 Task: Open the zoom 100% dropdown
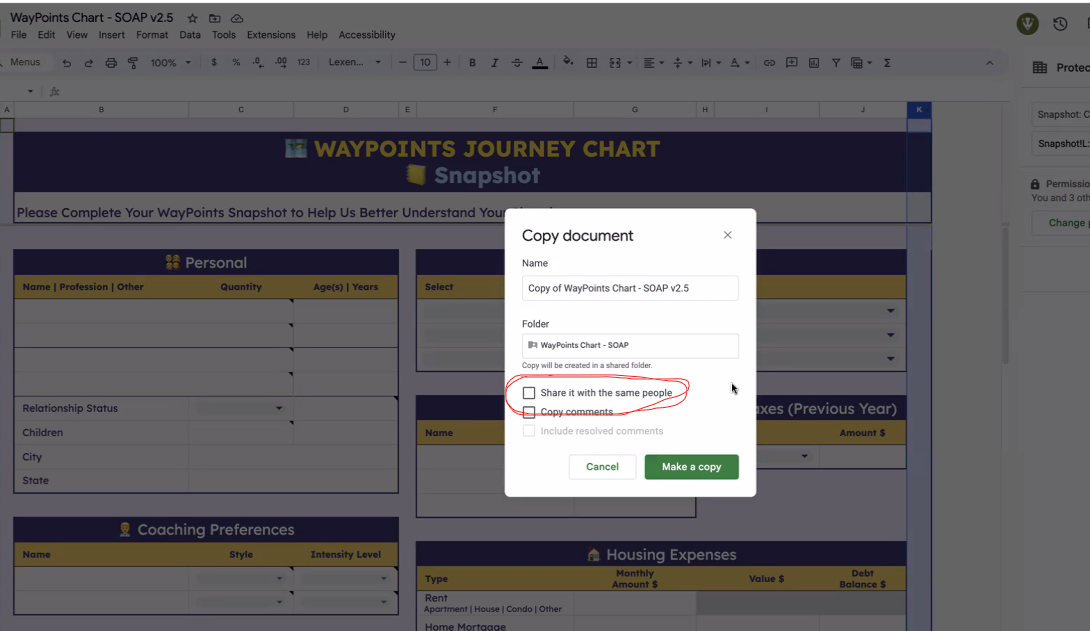click(x=170, y=63)
